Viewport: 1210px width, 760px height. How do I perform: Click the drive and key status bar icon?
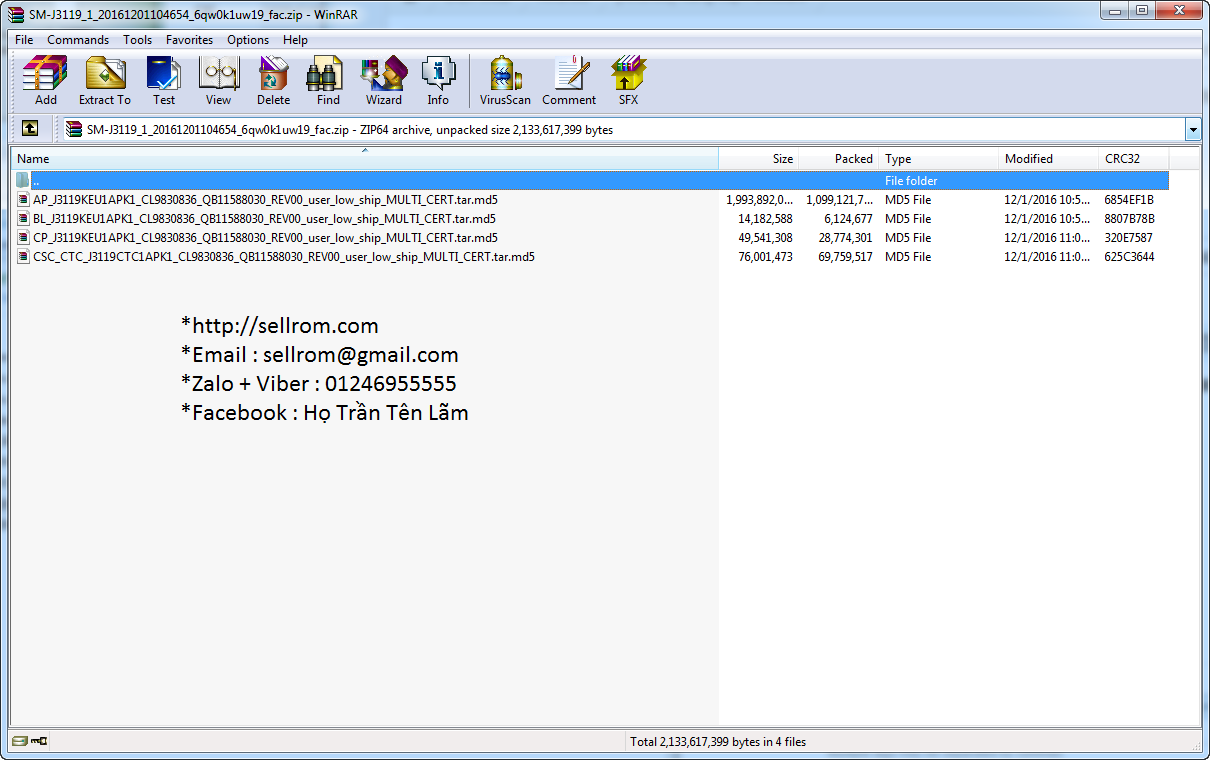[30, 741]
